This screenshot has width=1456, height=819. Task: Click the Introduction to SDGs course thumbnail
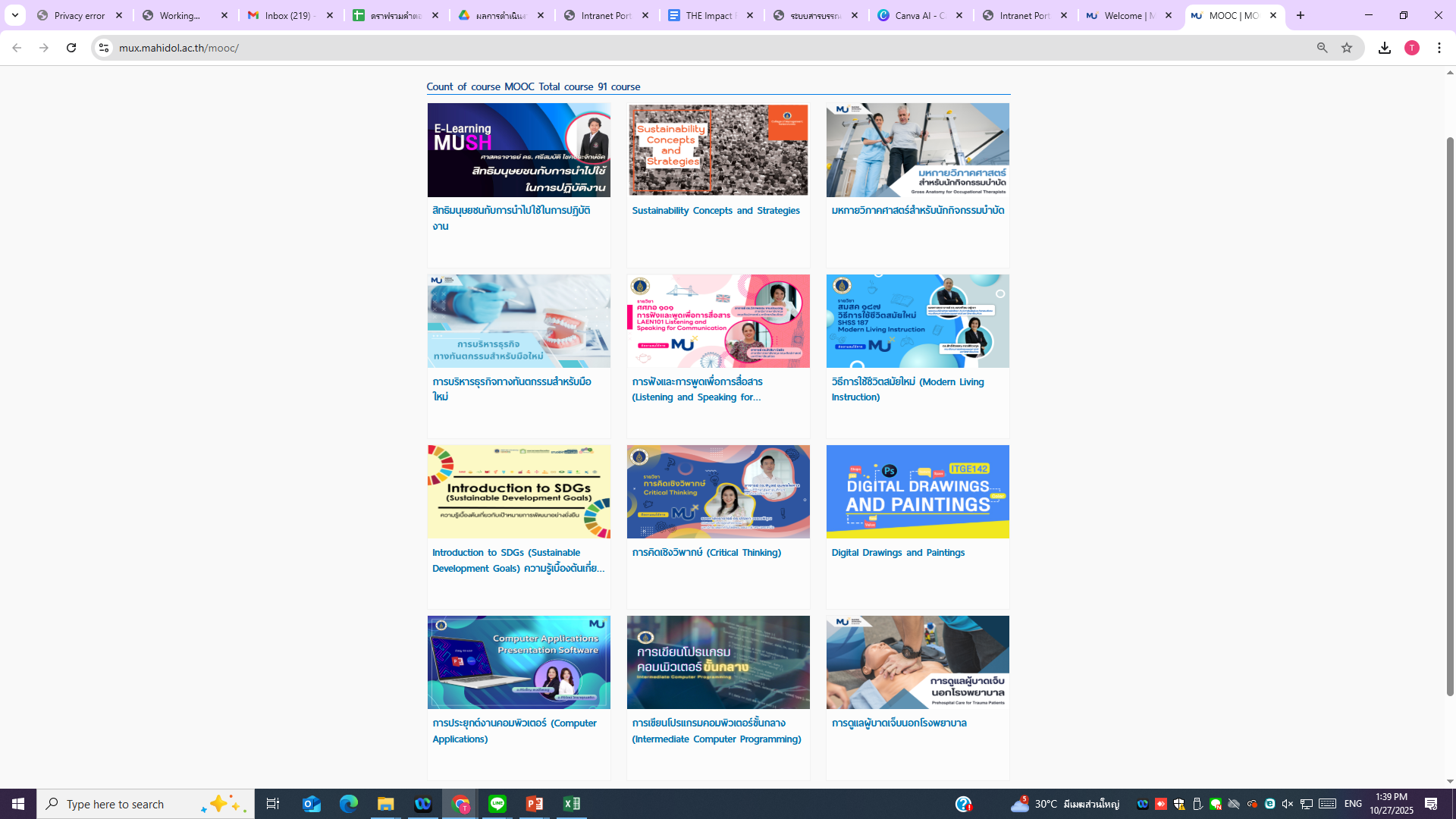pyautogui.click(x=519, y=491)
